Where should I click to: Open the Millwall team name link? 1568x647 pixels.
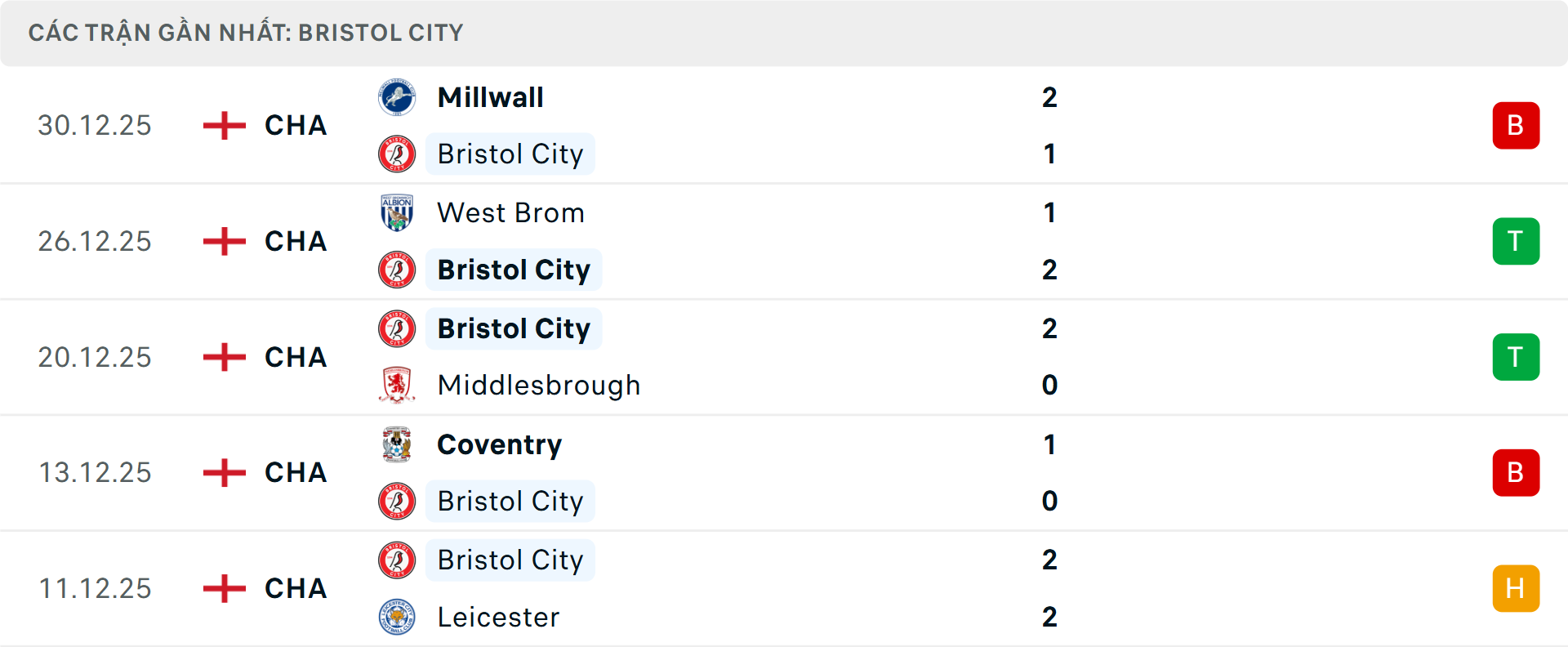click(490, 96)
